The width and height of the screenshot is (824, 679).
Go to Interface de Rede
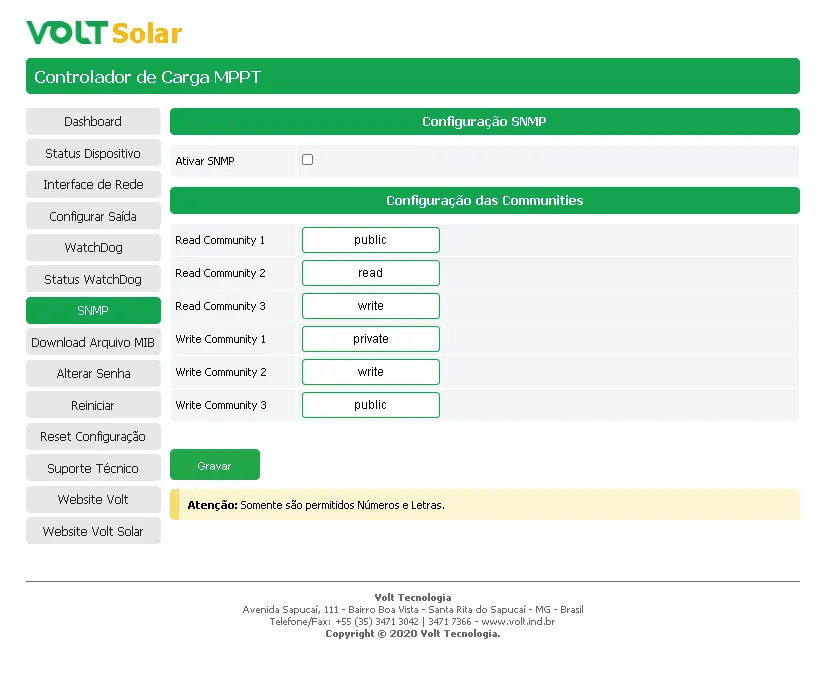tap(93, 184)
